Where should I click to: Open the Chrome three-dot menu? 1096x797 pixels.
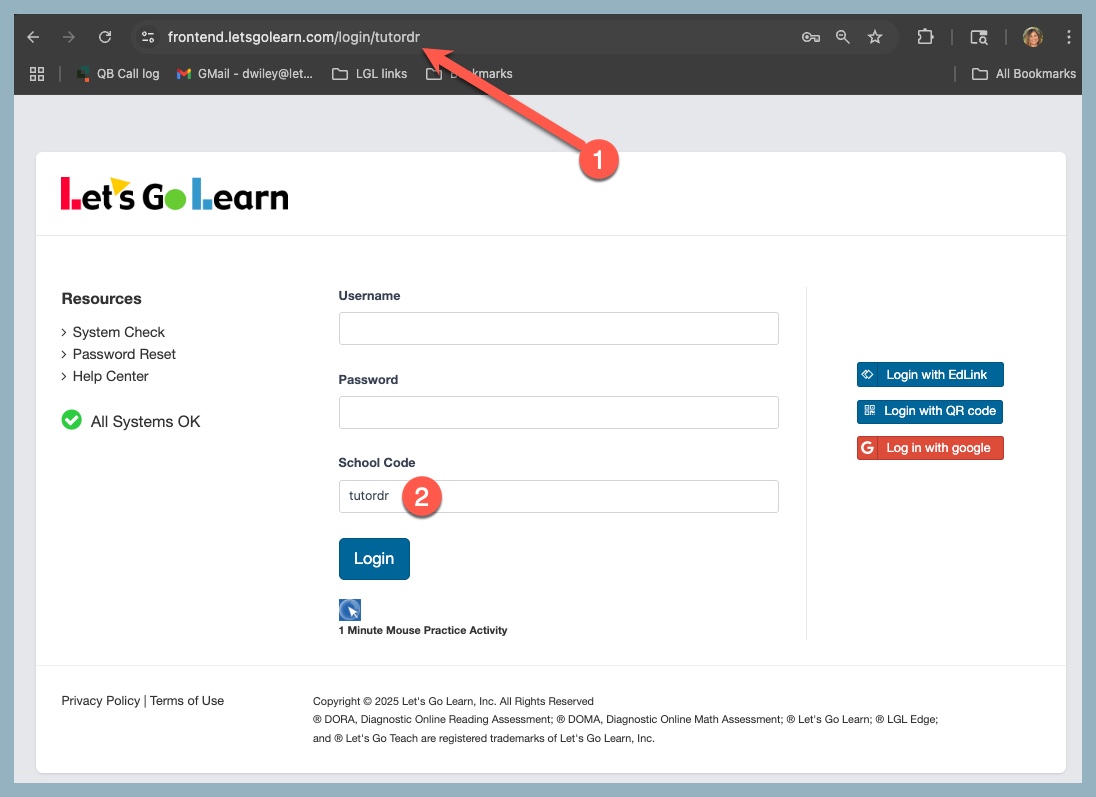tap(1068, 37)
